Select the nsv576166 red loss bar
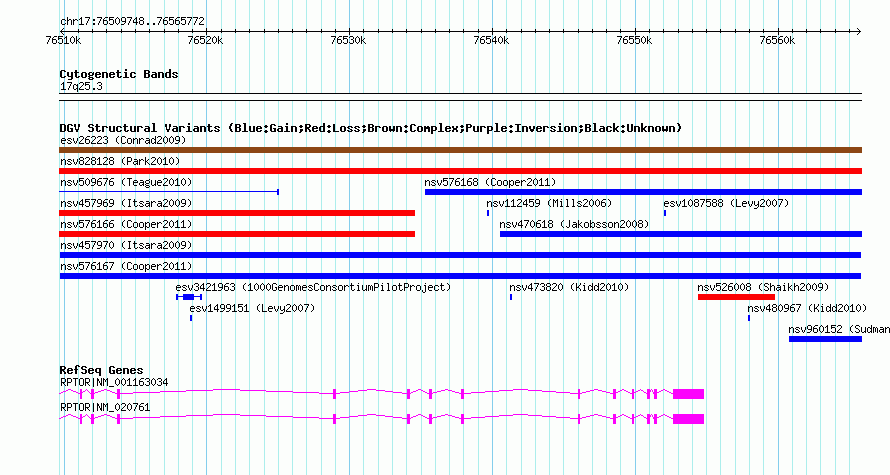 (x=237, y=234)
